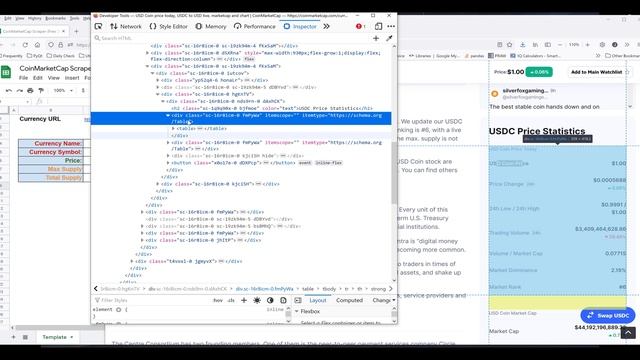Open View menu in Google Sheets
This screenshot has height=360, width=640.
point(53,78)
